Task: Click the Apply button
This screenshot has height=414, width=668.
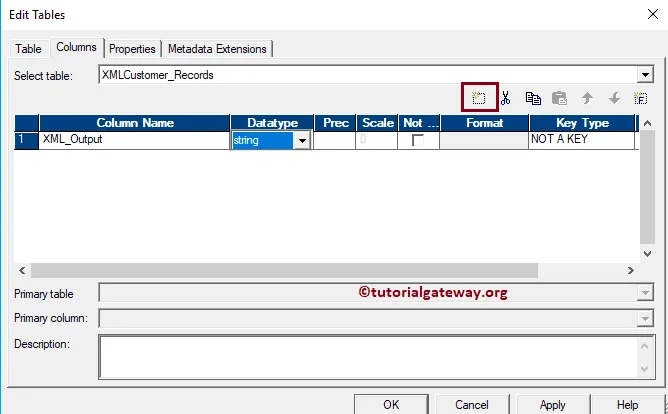Action: click(553, 404)
